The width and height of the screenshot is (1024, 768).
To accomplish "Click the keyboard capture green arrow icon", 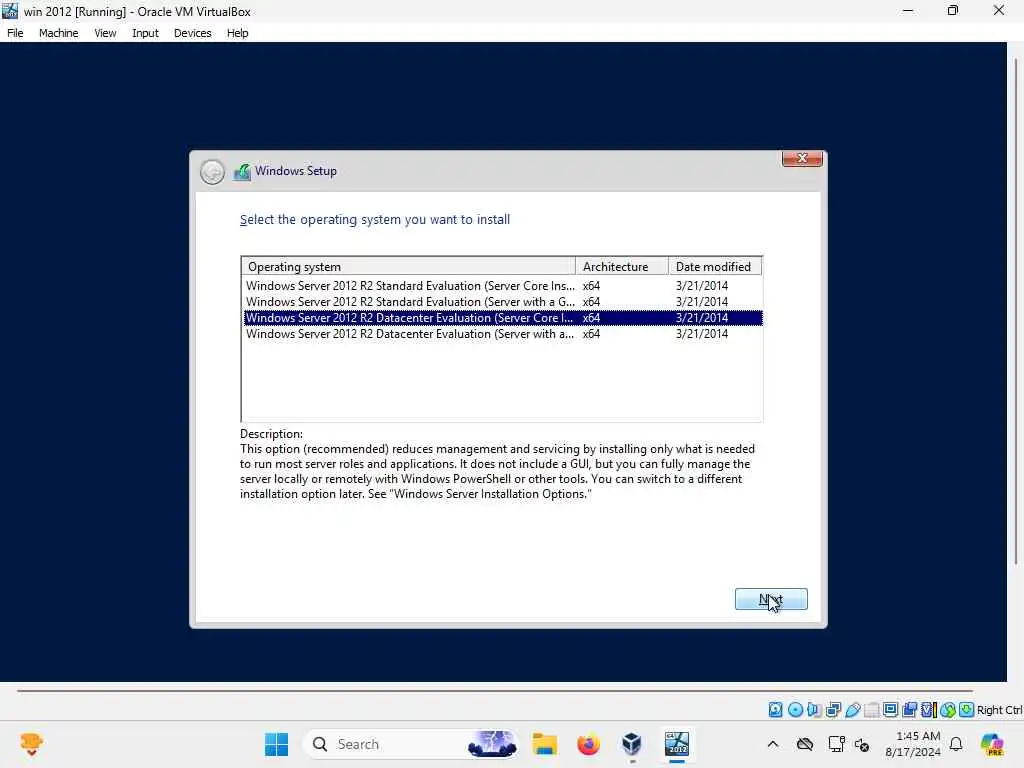I will (967, 709).
